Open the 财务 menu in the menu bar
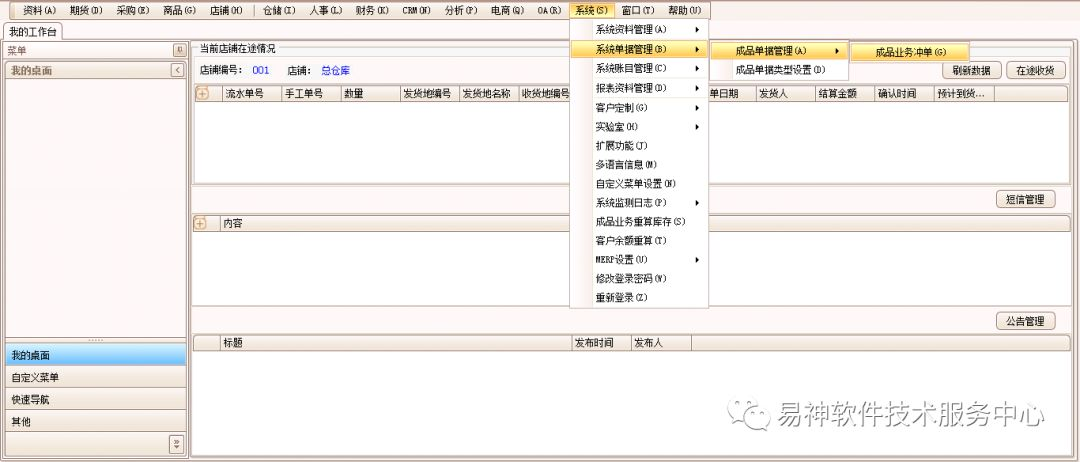 pyautogui.click(x=371, y=10)
